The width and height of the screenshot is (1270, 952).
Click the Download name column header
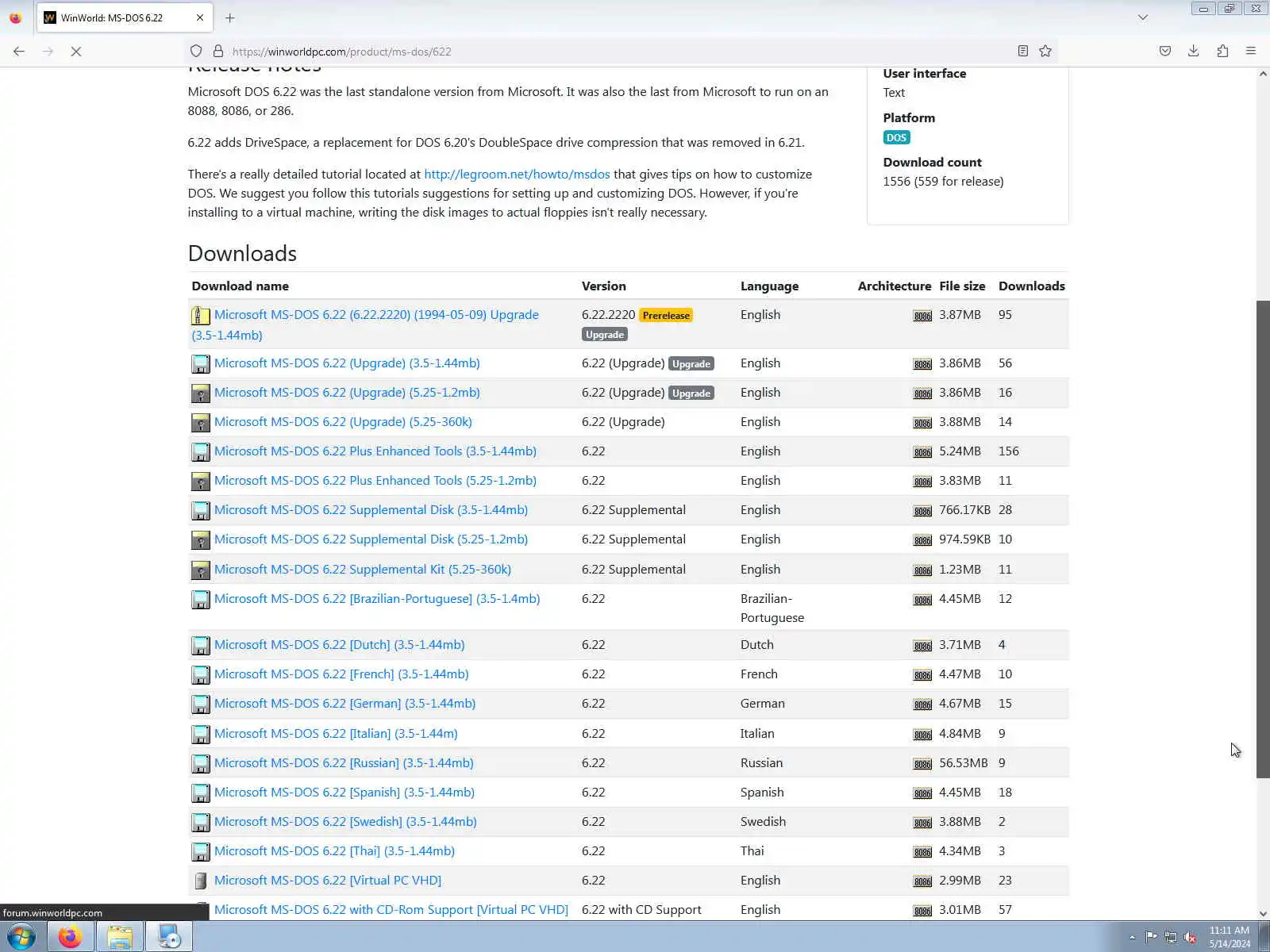[240, 286]
